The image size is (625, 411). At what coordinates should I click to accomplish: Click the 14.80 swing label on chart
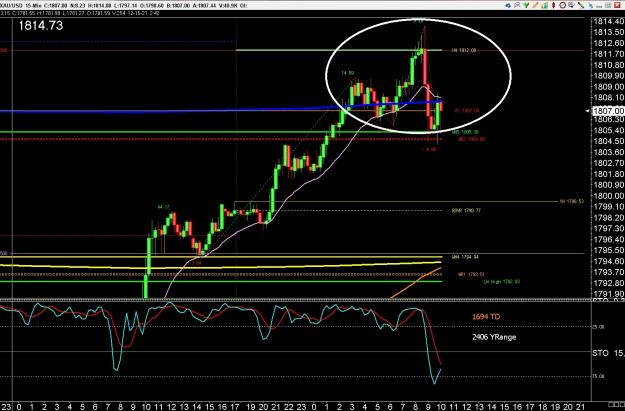[348, 73]
